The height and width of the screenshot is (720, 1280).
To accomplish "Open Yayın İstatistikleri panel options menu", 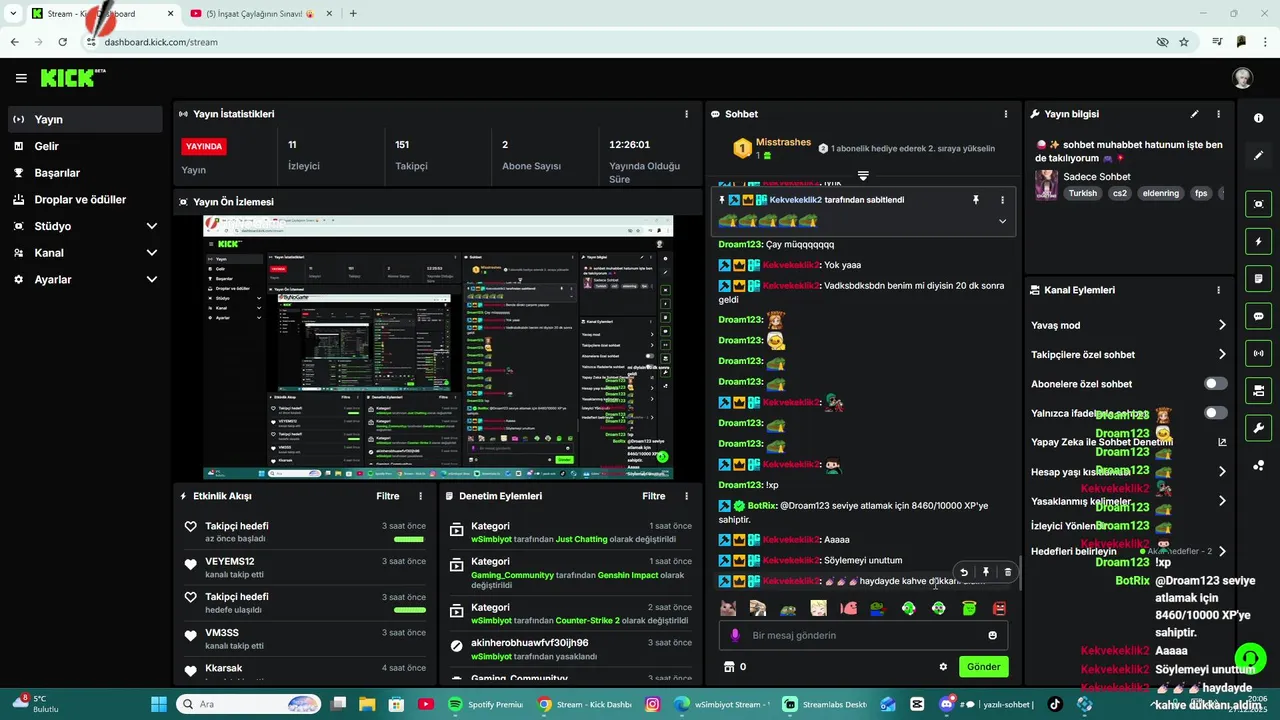I will (686, 114).
